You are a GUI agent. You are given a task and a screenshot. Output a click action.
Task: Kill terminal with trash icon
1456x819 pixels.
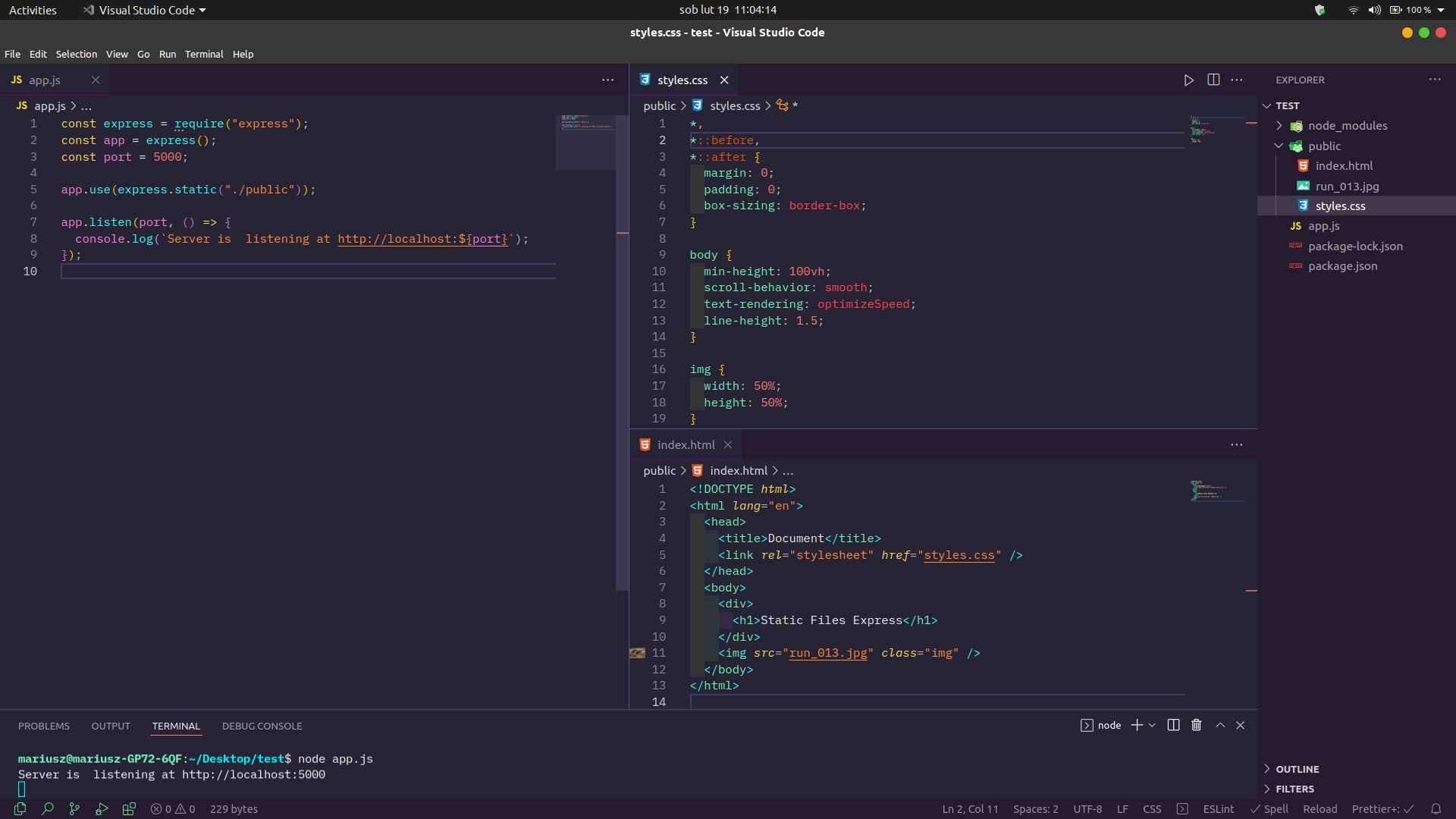[x=1197, y=725]
